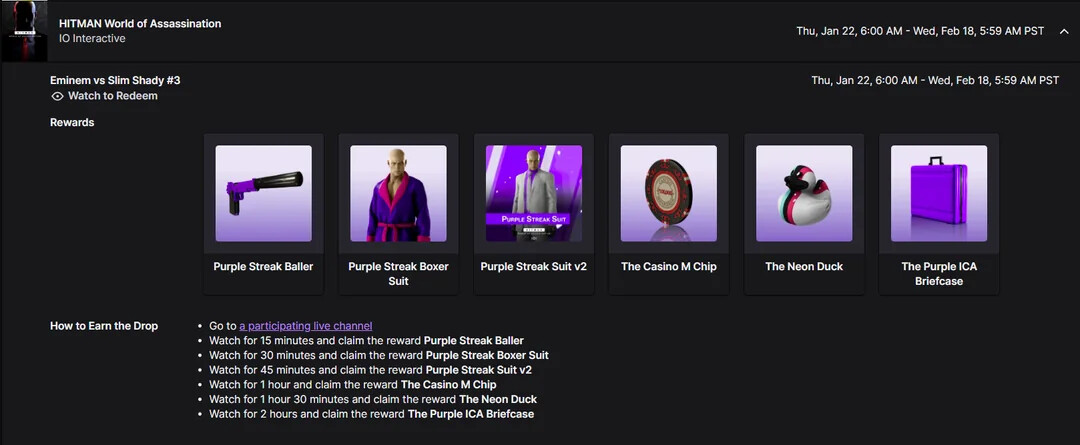1080x445 pixels.
Task: Click The Purple ICA Briefcase card caption
Action: (938, 274)
